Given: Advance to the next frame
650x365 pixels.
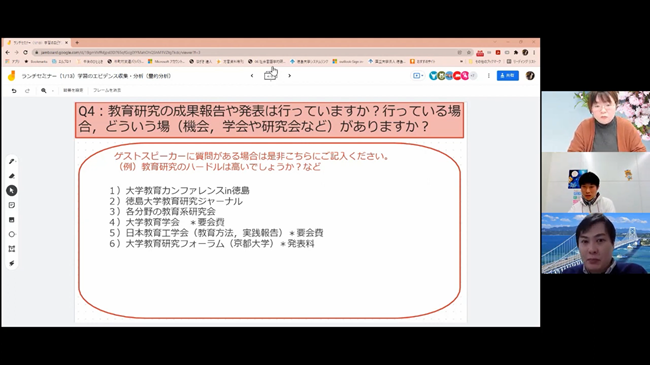Looking at the screenshot, I should tap(289, 76).
